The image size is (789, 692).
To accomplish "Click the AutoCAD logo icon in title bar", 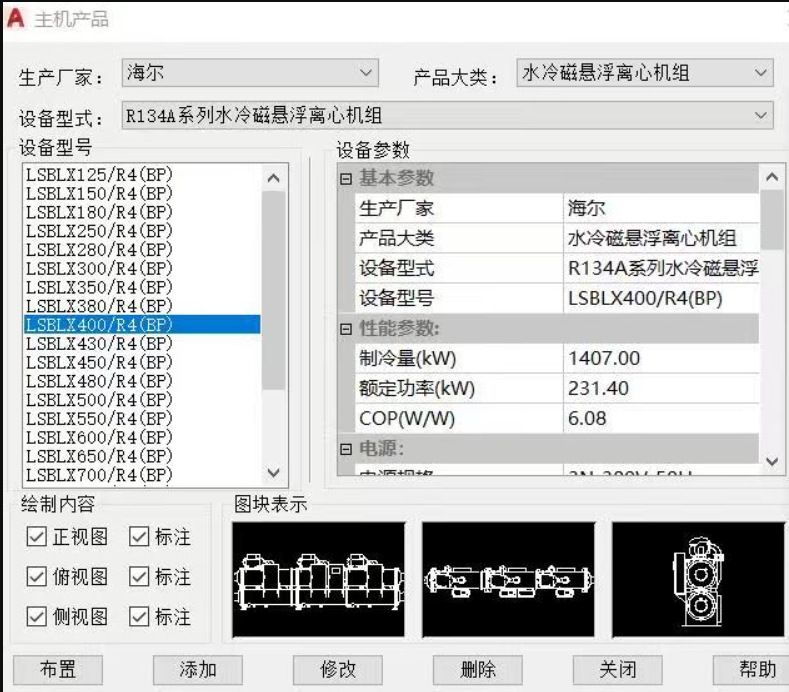I will pos(16,19).
